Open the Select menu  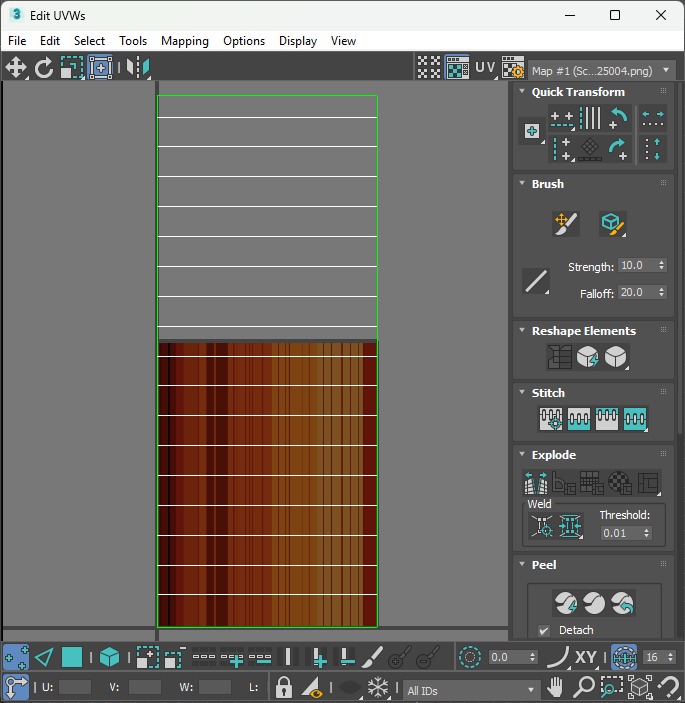89,41
